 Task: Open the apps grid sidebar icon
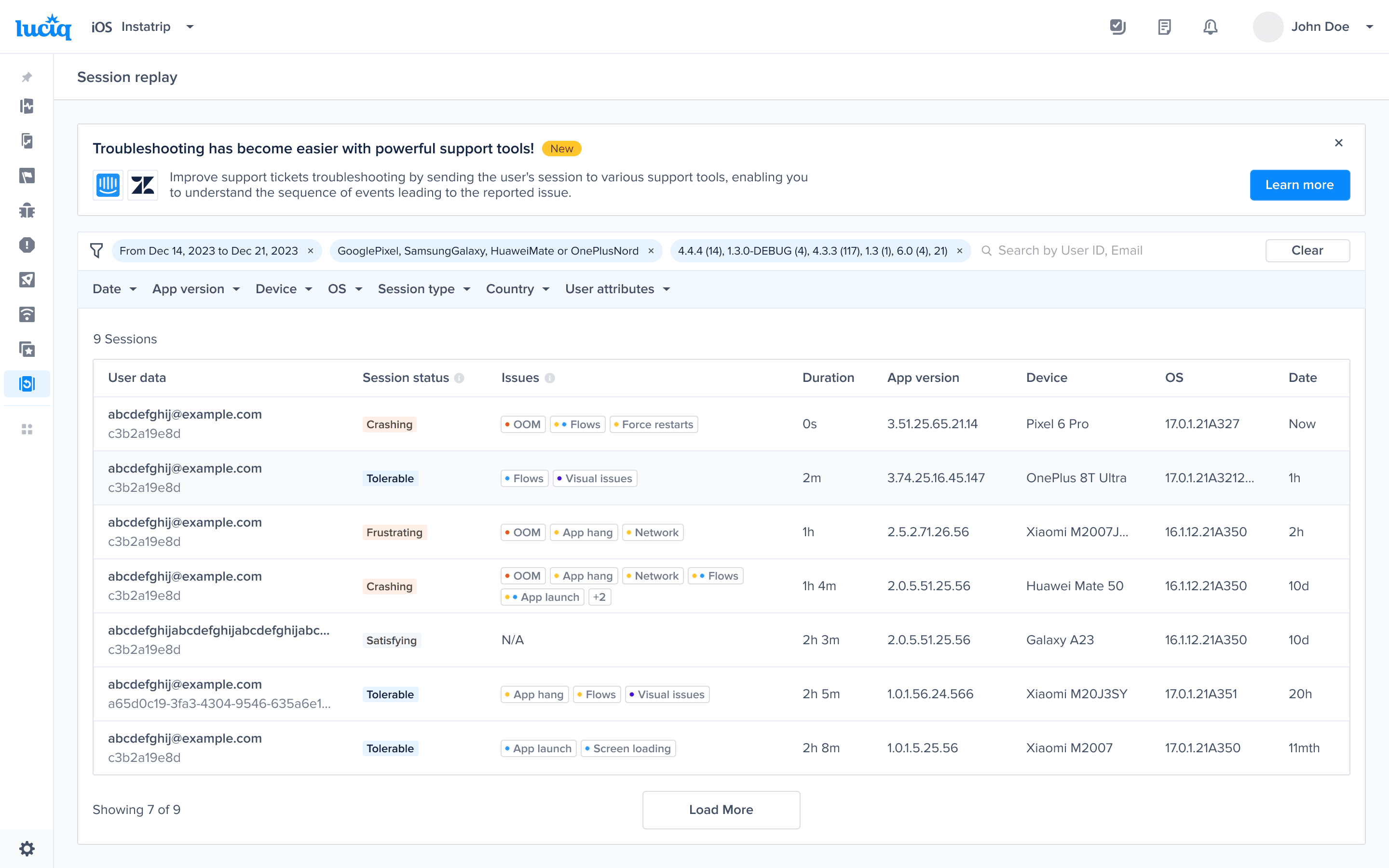[x=27, y=429]
